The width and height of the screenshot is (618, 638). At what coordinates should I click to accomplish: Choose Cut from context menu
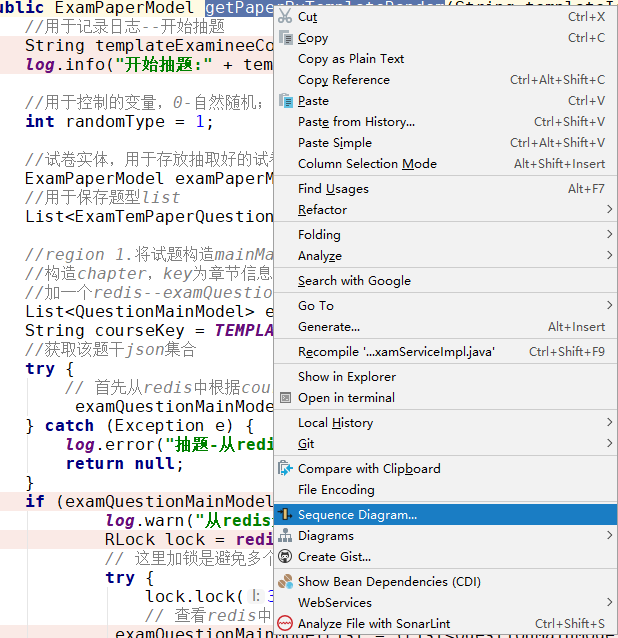pyautogui.click(x=445, y=17)
